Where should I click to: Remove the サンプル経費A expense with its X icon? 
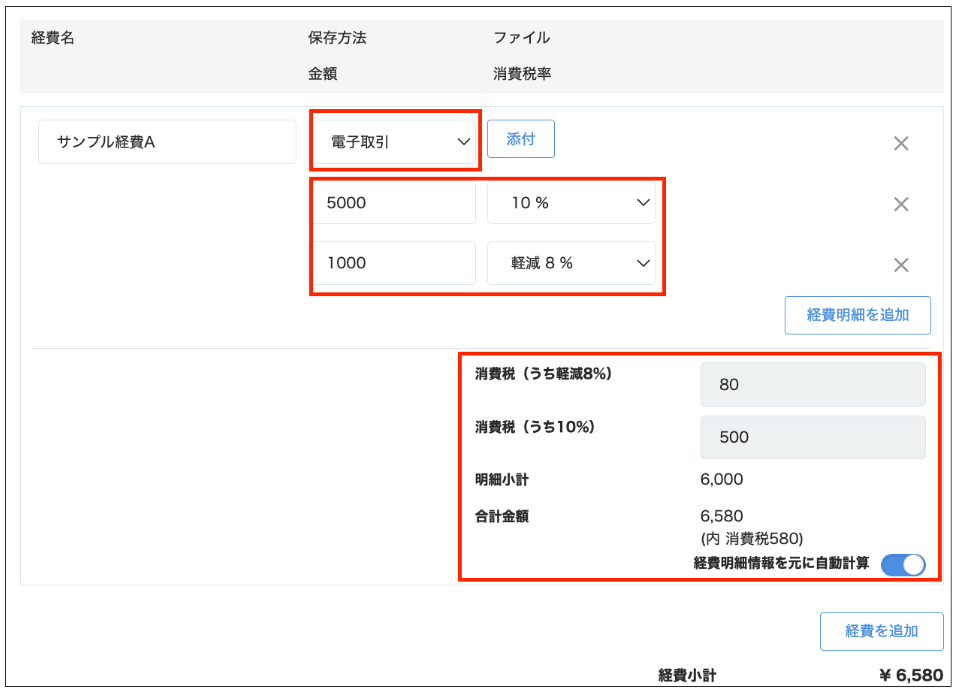(900, 143)
